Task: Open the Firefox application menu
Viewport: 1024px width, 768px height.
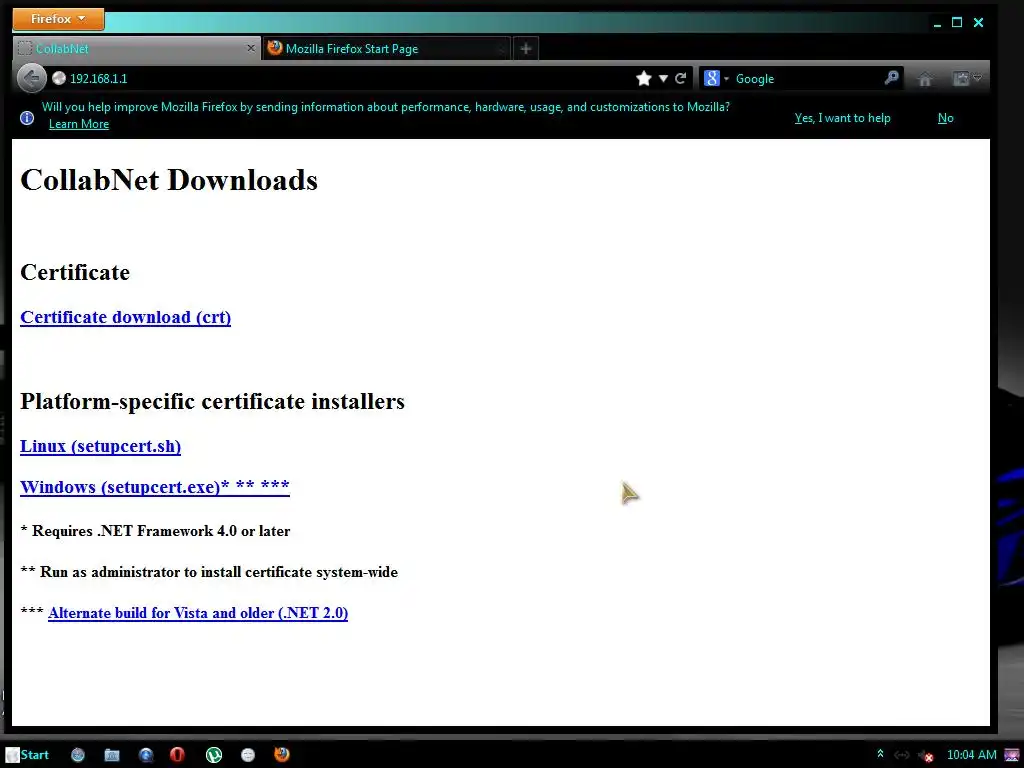Action: (58, 19)
